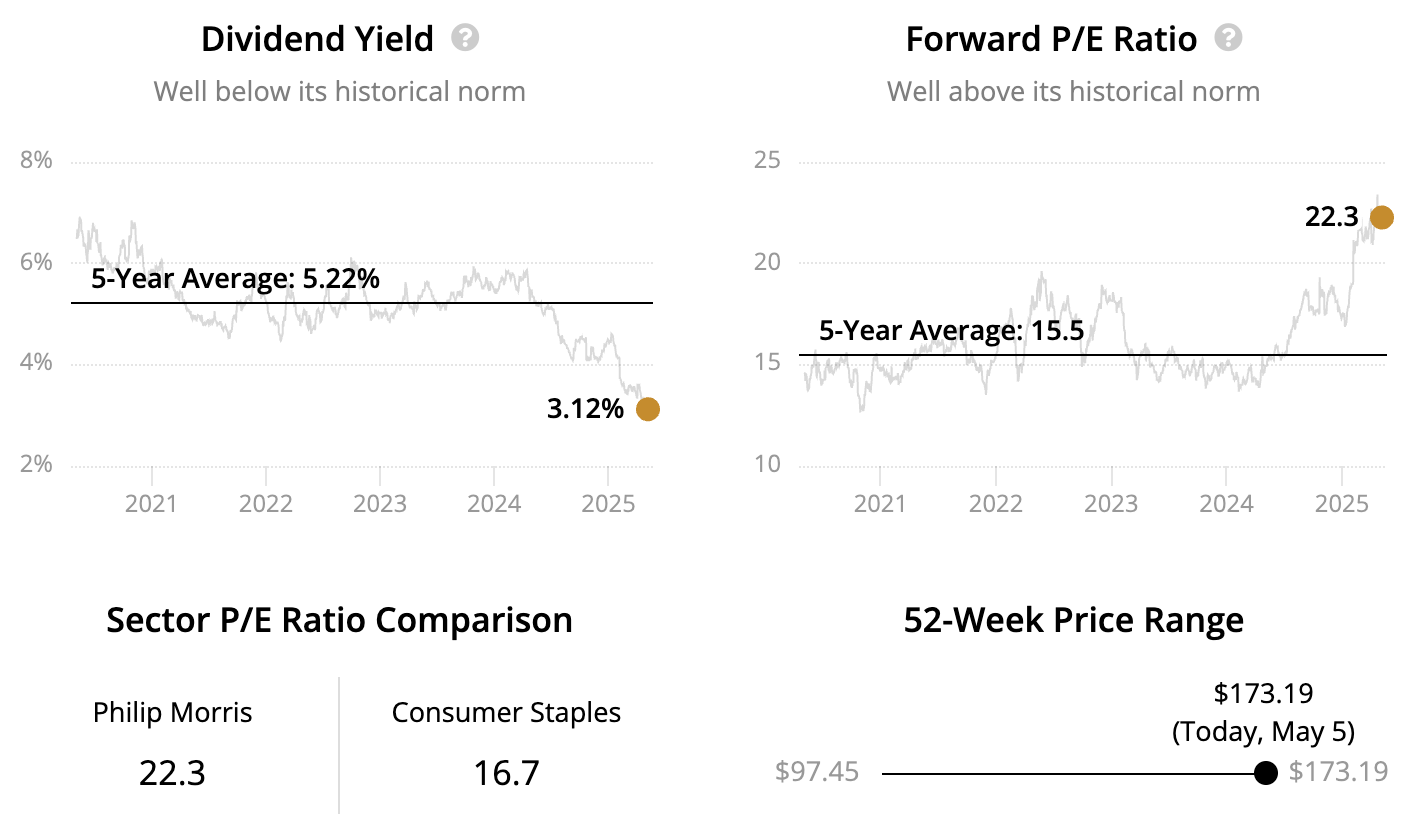Click the 22.3 forward P/E marker dot
Viewport: 1406px width, 836px height.
pos(1382,218)
